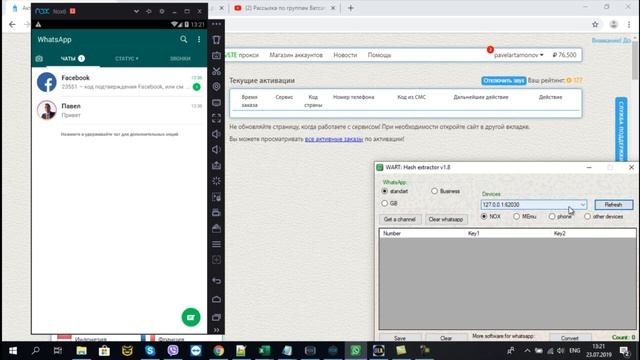Click the blue support side tab

621,129
